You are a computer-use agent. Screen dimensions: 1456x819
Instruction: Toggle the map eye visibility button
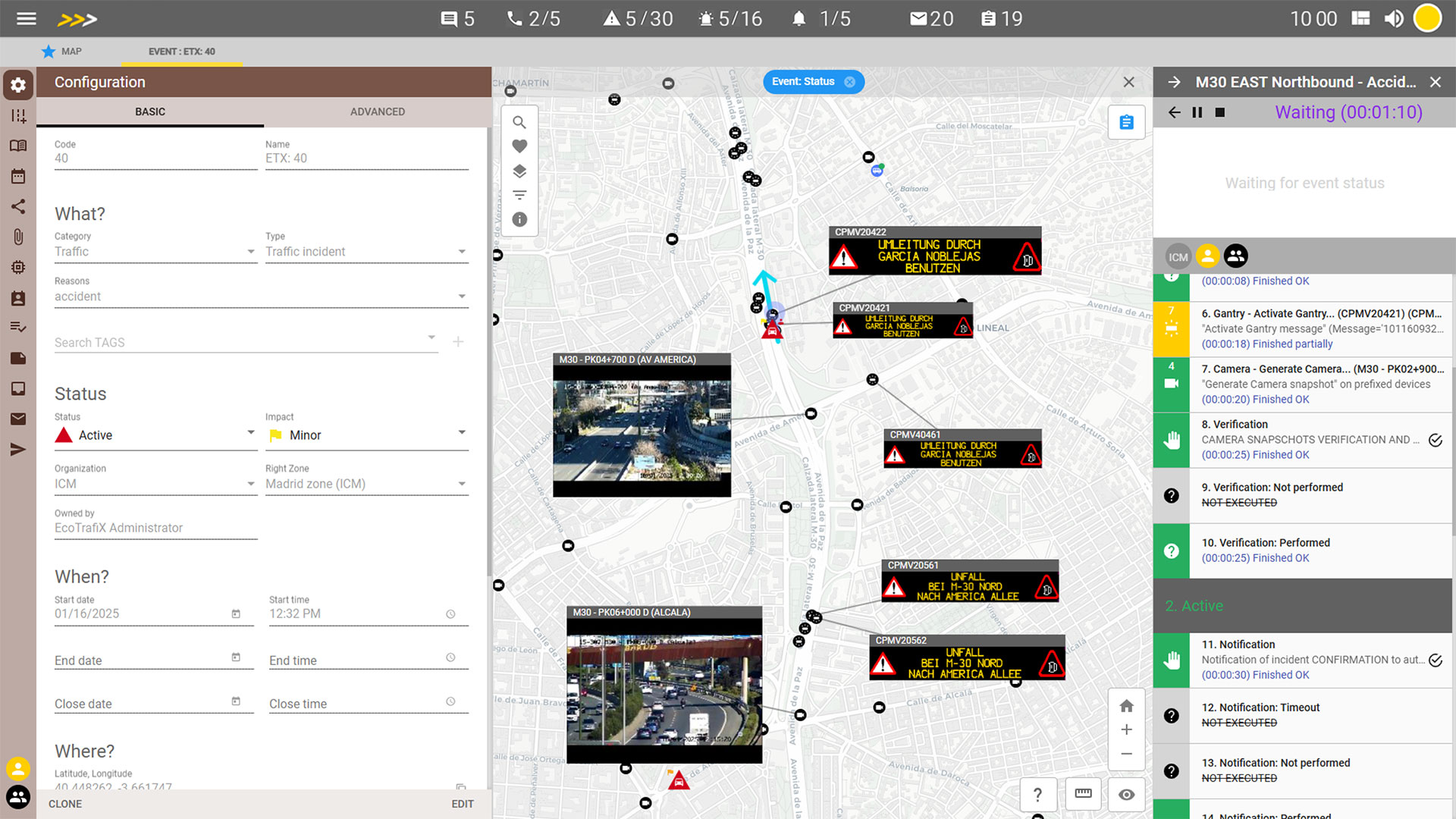coord(1126,794)
